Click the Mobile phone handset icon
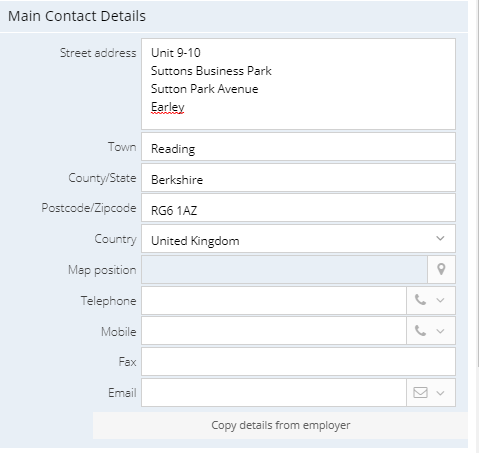The image size is (479, 453). 420,331
